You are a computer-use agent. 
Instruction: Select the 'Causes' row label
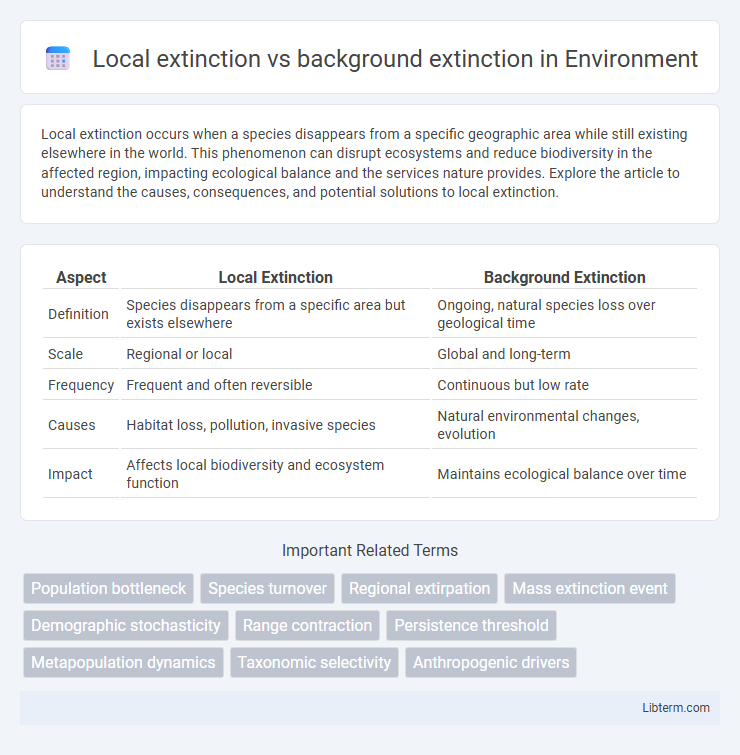pyautogui.click(x=72, y=425)
